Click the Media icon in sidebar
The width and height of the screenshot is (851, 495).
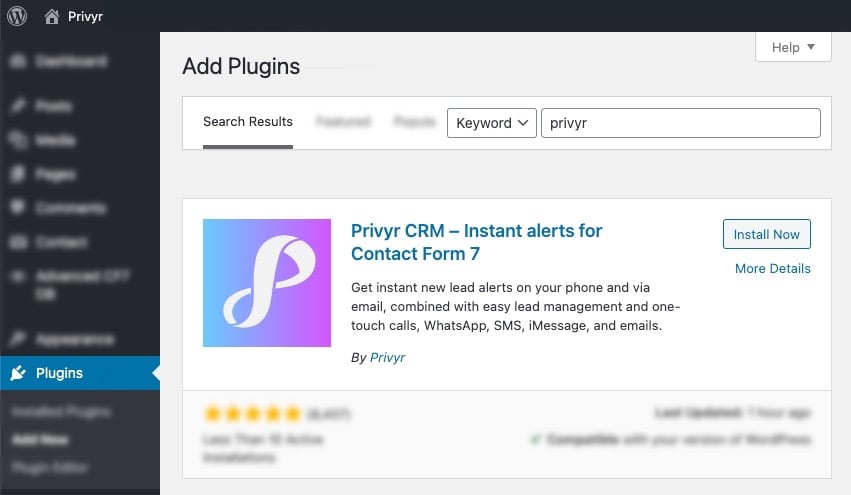click(x=18, y=140)
